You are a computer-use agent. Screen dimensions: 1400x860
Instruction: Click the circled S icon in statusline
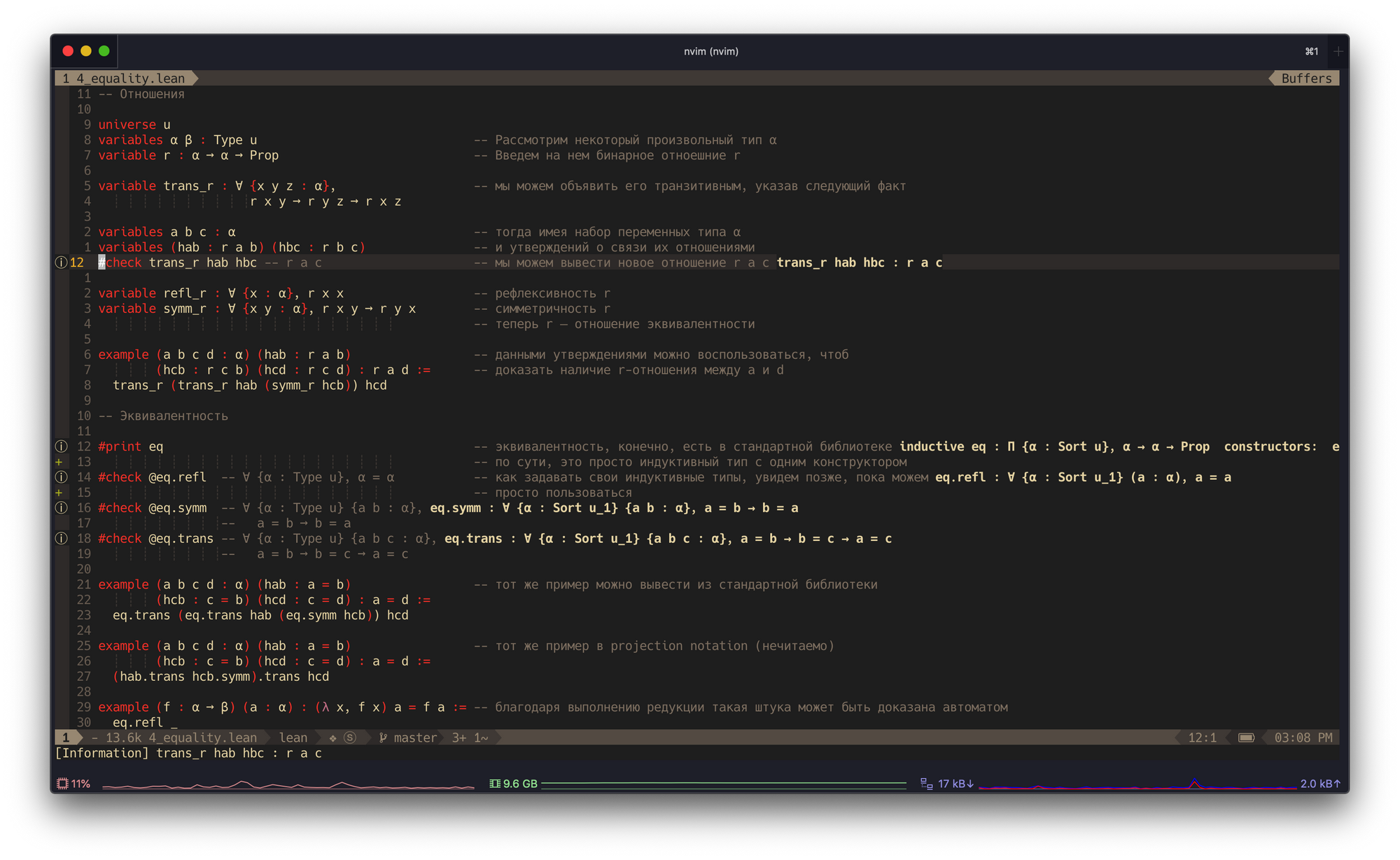(x=350, y=738)
